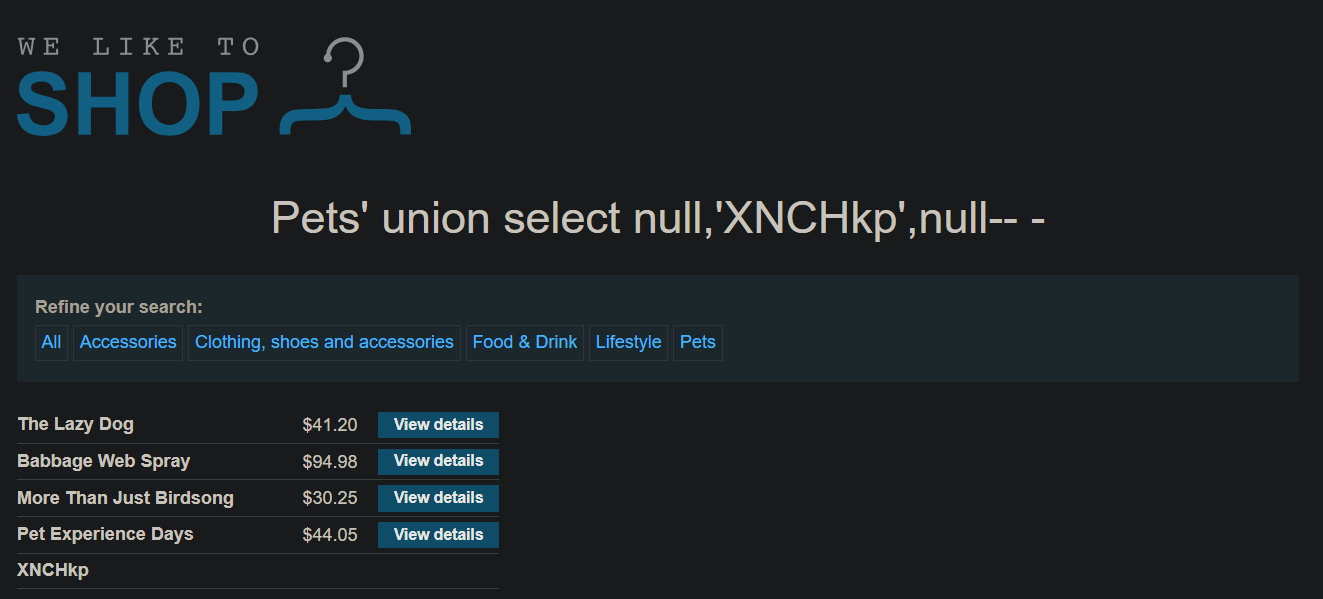Image resolution: width=1323 pixels, height=599 pixels.
Task: Click the More Than Just Birdsong name
Action: tap(125, 498)
